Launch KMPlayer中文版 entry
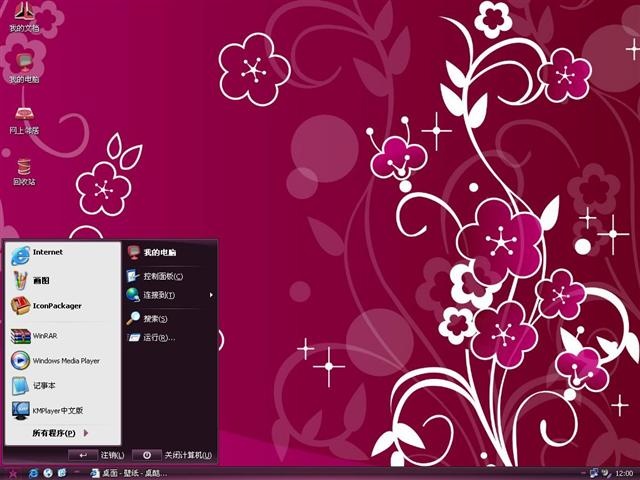640x480 pixels. coord(63,411)
